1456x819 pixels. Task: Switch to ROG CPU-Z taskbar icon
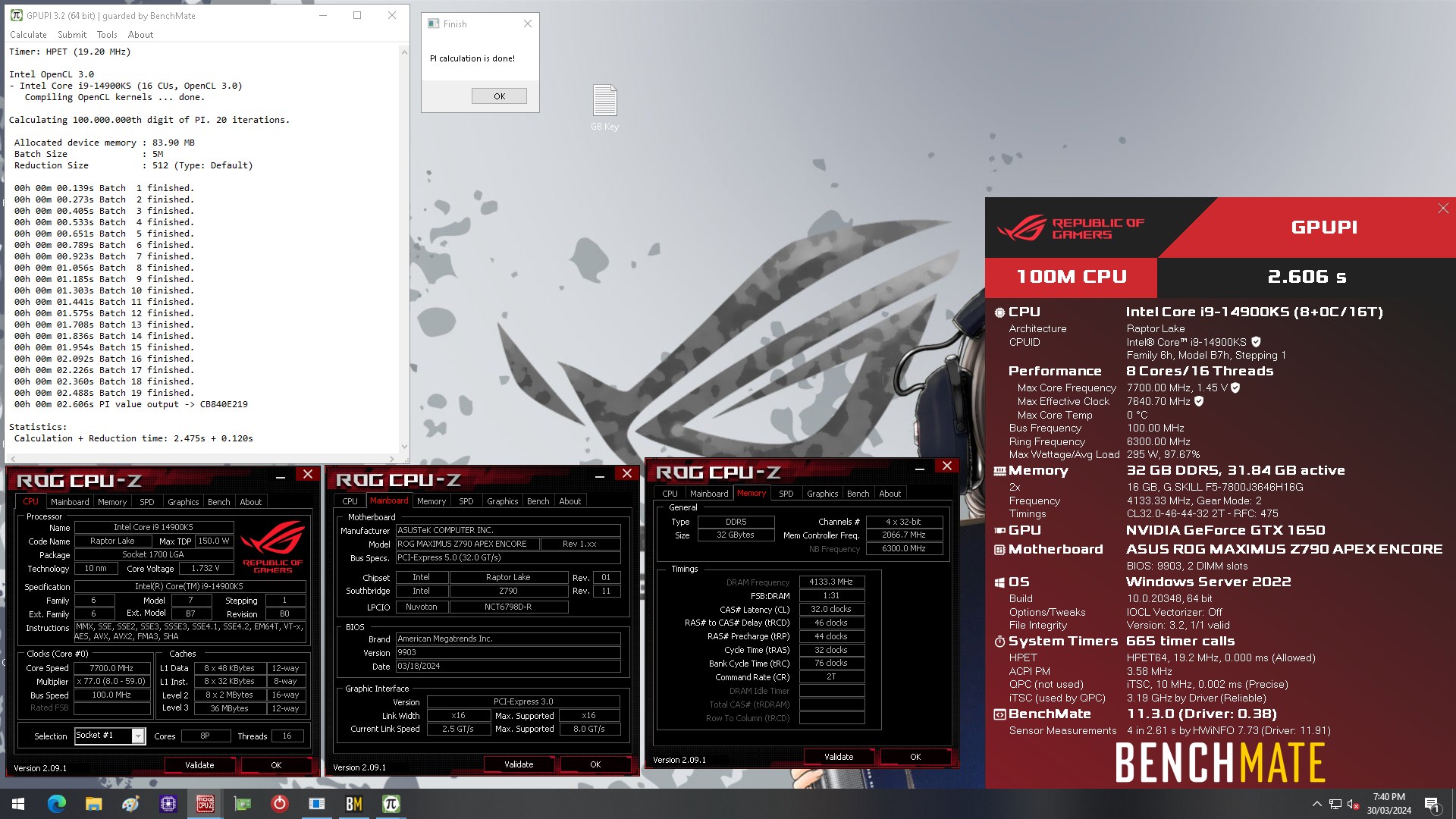205,804
